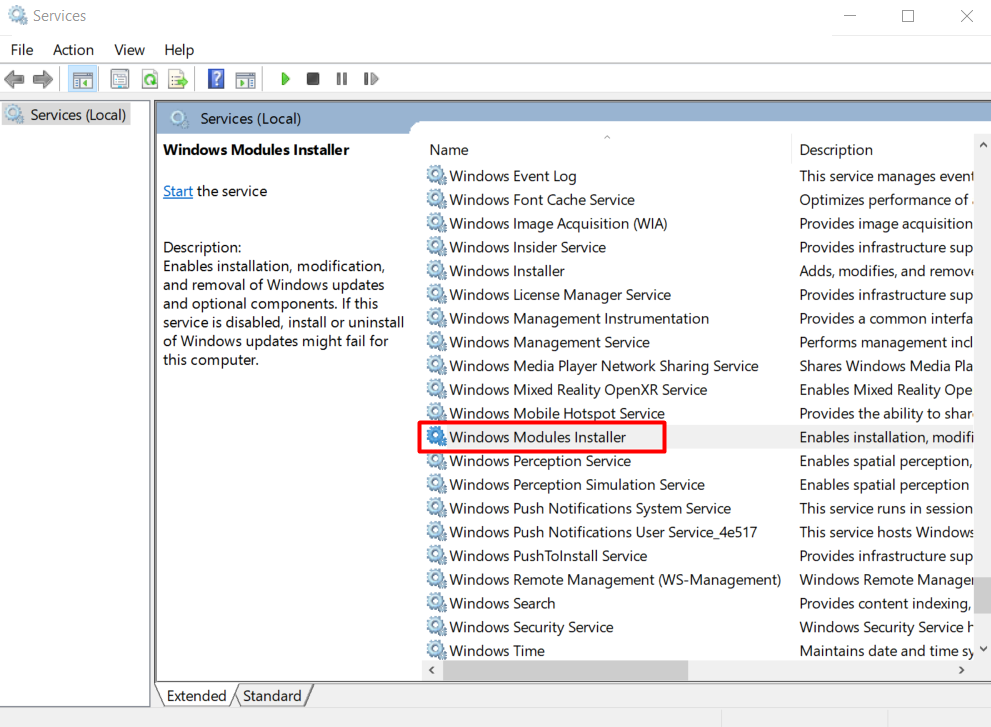
Task: Click the vertical scrollbar thumb
Action: tap(983, 595)
